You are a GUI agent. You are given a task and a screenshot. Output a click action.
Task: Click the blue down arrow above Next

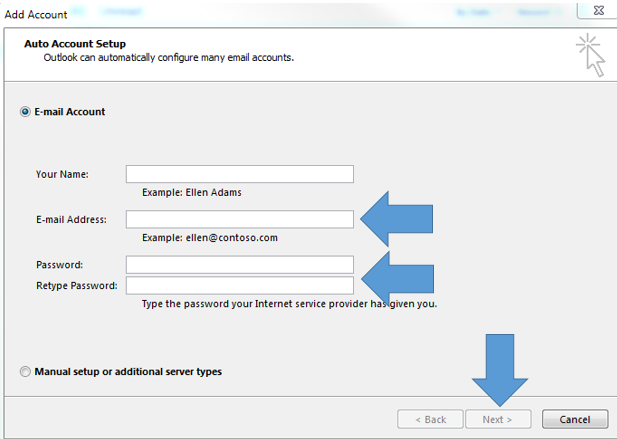(x=500, y=370)
